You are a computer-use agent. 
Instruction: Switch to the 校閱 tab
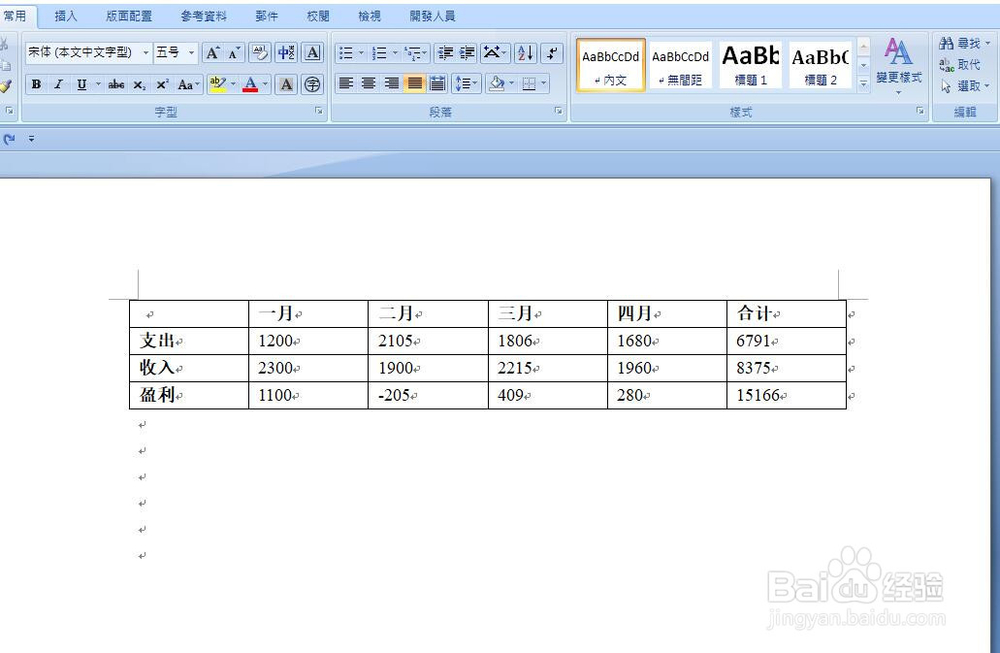click(x=318, y=16)
